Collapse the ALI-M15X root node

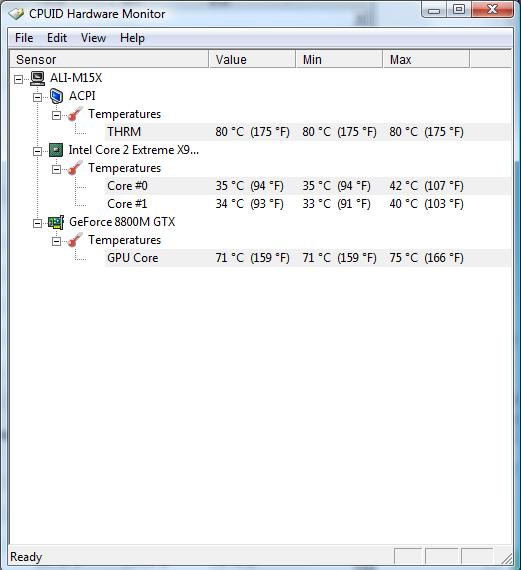click(x=18, y=79)
